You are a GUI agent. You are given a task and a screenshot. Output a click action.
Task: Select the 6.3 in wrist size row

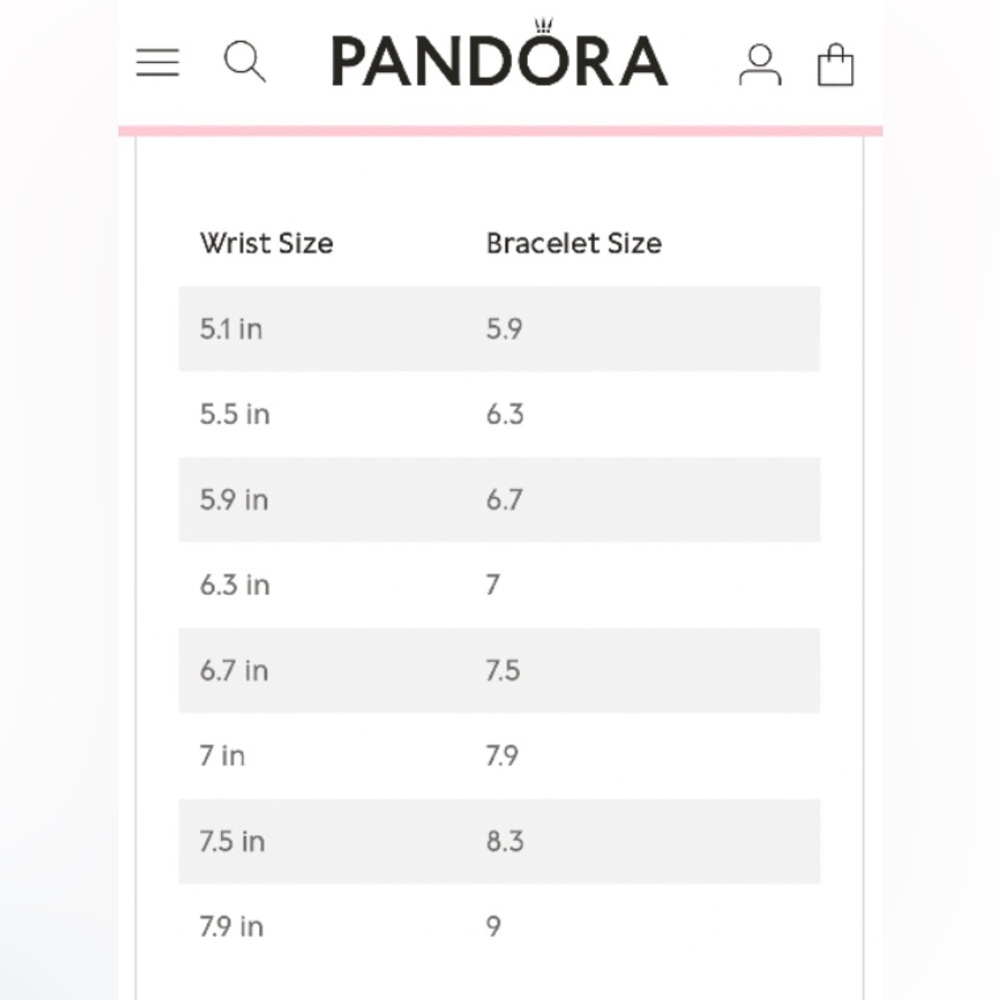[499, 585]
